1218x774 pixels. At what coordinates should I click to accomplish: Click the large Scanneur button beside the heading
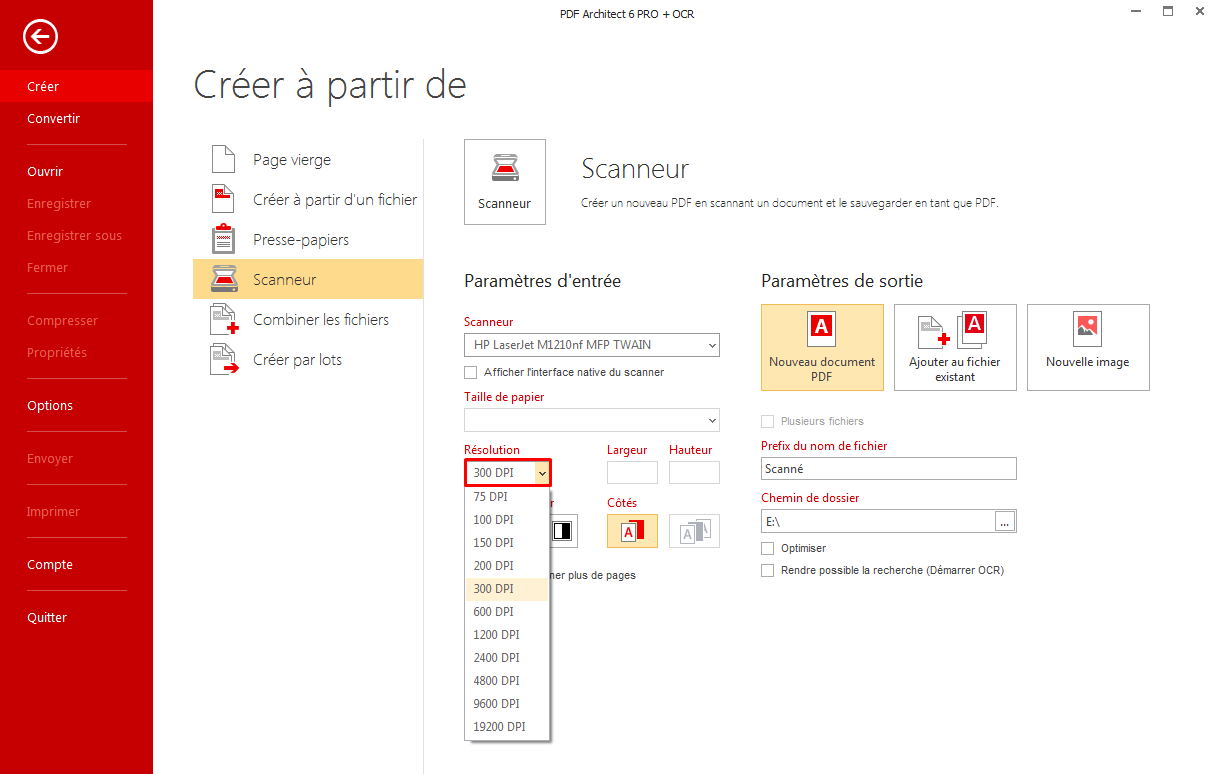point(505,181)
